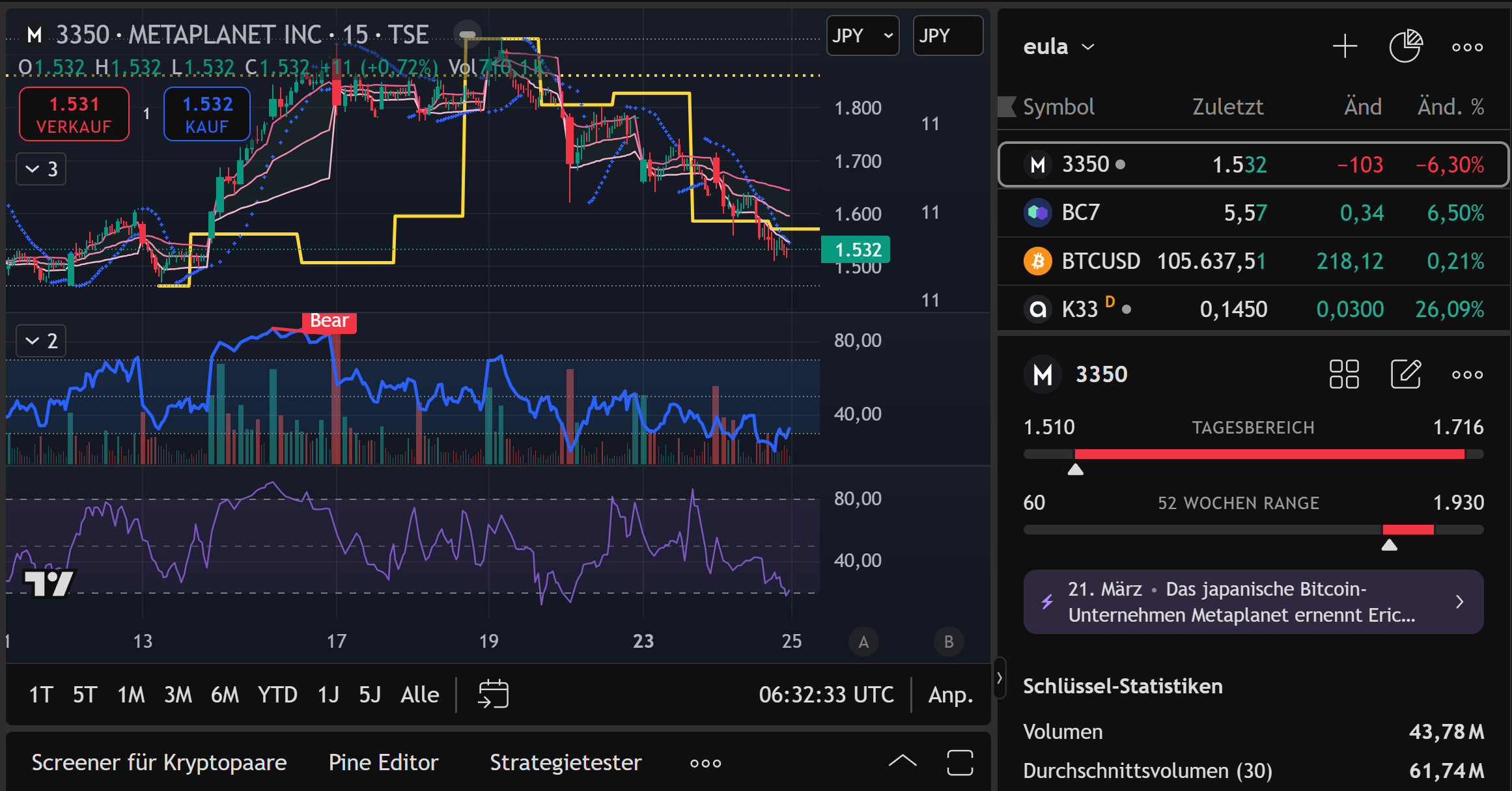Viewport: 1512px width, 791px height.
Task: Click the Schlüssel-Statistiken heading
Action: pyautogui.click(x=1123, y=686)
